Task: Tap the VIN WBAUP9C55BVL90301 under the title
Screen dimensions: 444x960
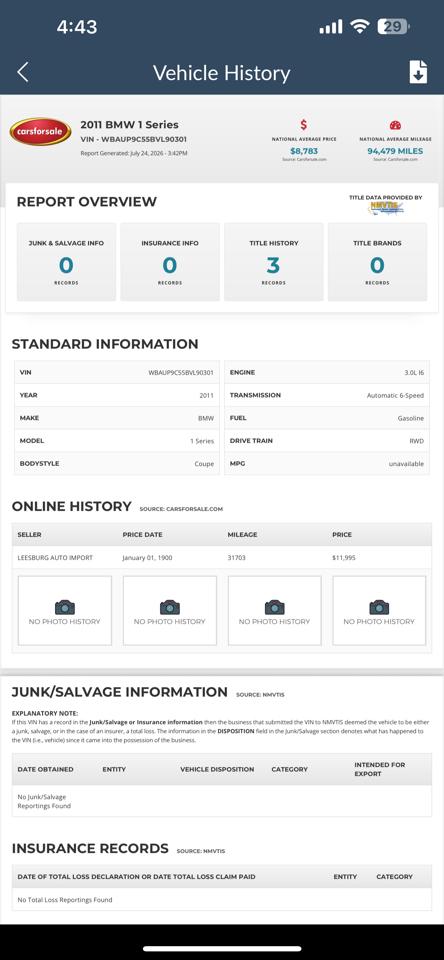Action: [x=134, y=140]
